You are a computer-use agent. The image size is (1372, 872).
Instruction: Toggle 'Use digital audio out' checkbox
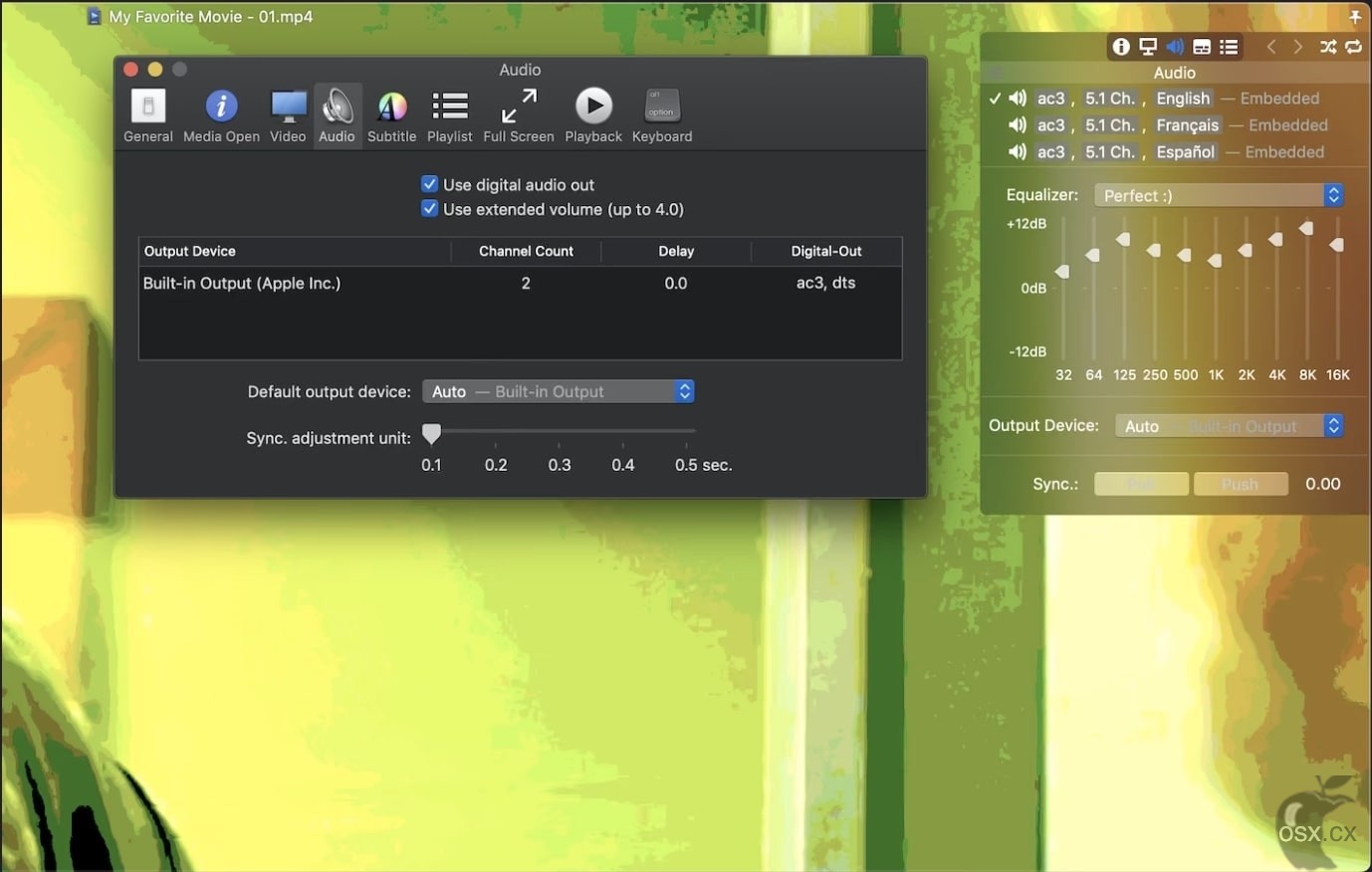pyautogui.click(x=429, y=184)
